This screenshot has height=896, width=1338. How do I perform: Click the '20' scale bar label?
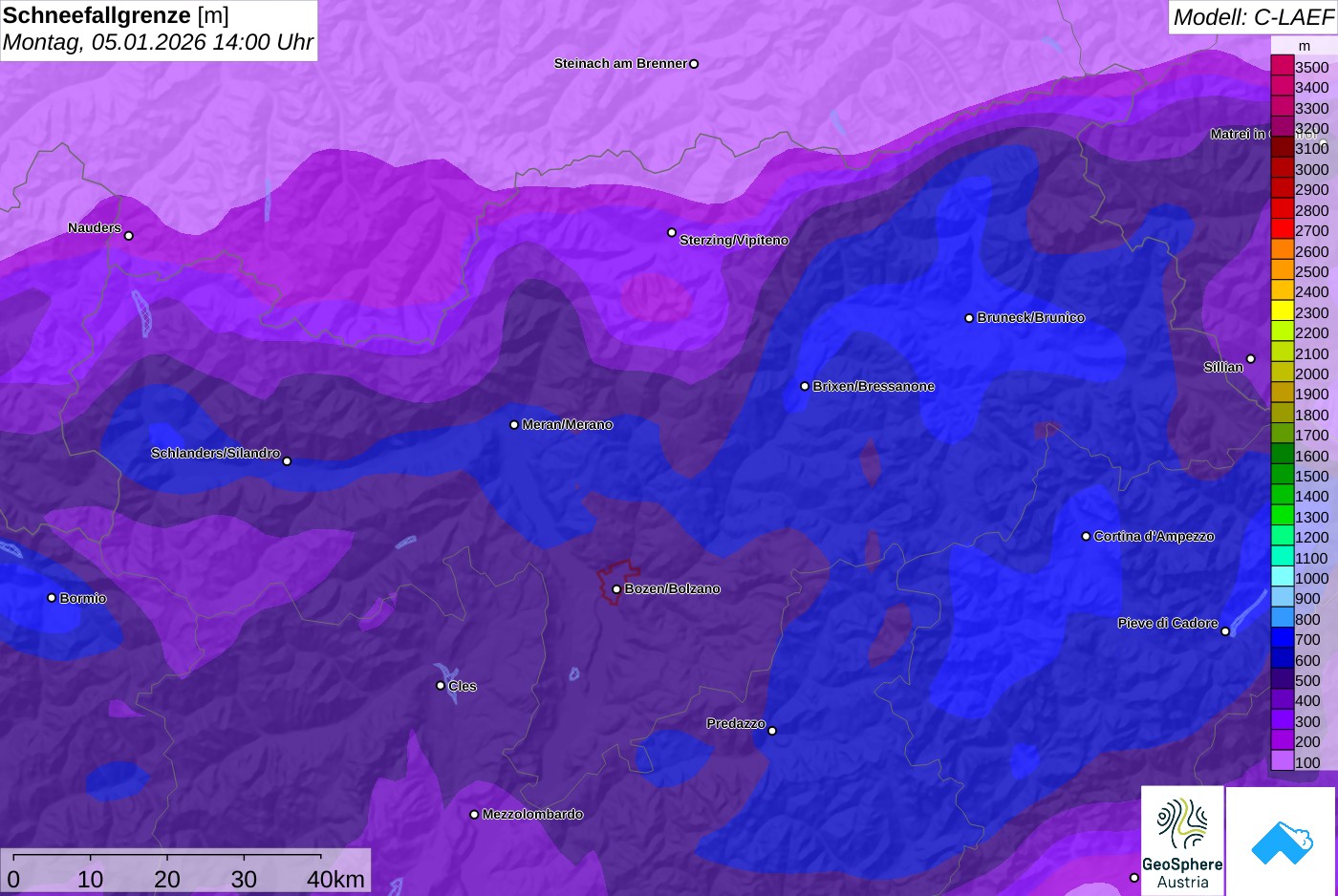167,880
